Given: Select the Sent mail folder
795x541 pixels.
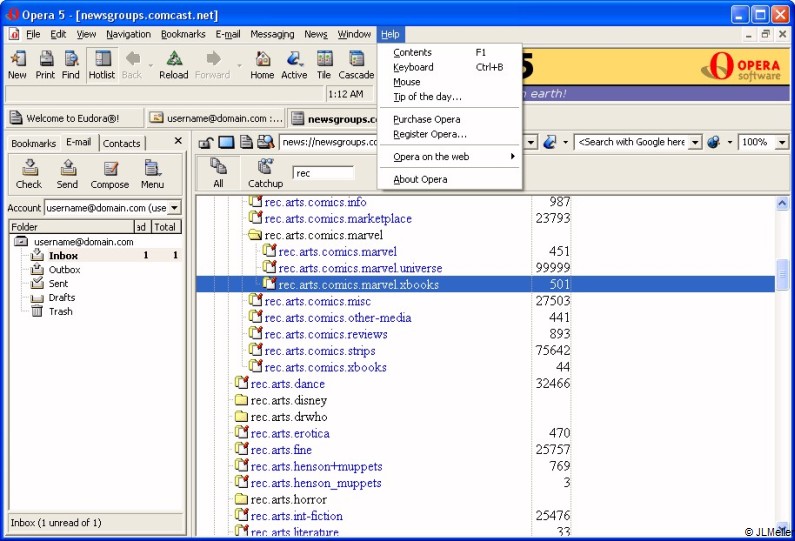Looking at the screenshot, I should click(x=58, y=283).
